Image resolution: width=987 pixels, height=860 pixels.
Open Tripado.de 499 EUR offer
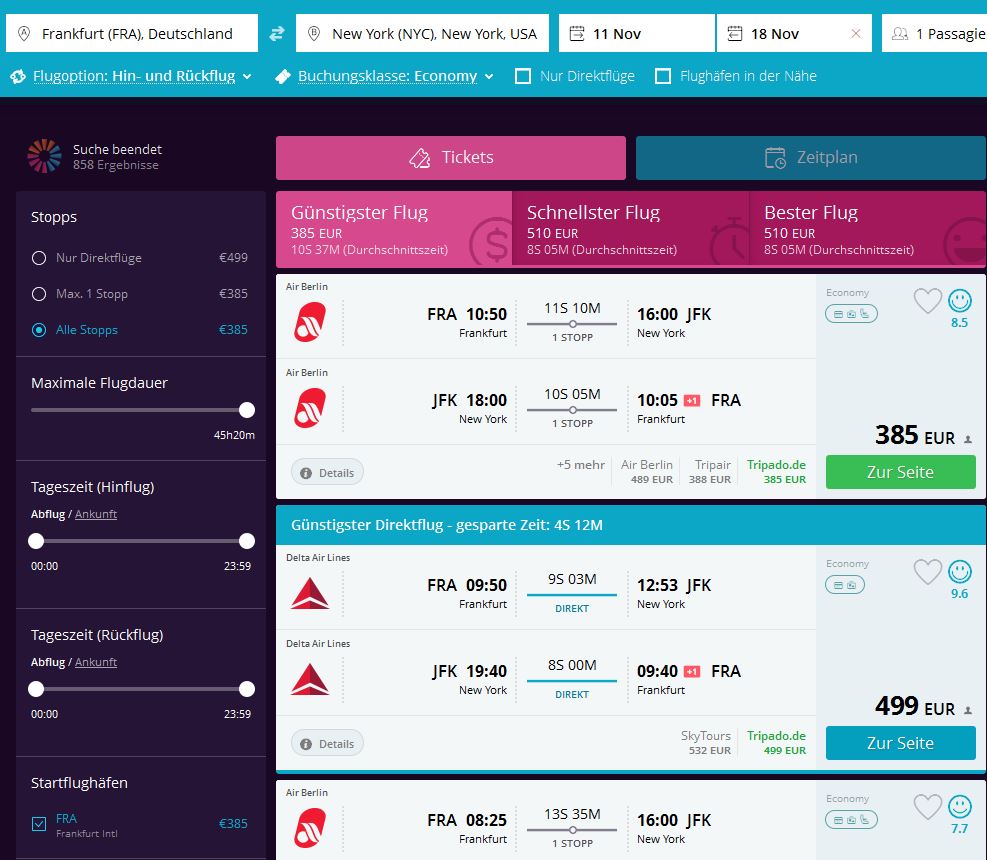coord(776,743)
